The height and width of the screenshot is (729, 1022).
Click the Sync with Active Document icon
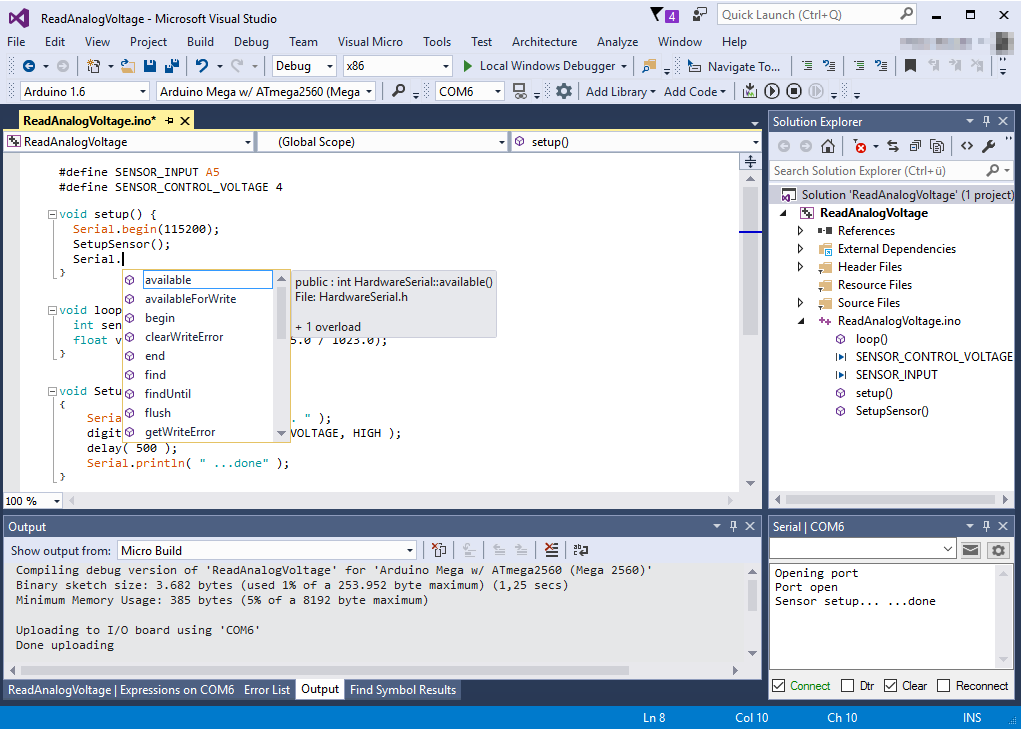click(893, 146)
